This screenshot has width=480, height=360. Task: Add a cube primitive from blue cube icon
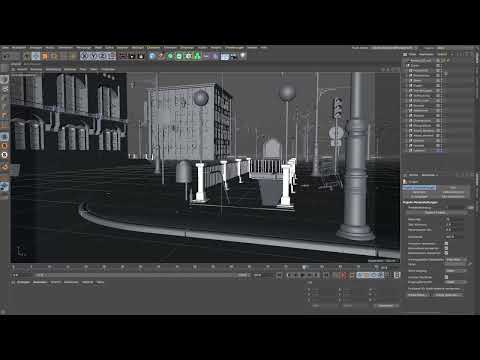click(152, 56)
